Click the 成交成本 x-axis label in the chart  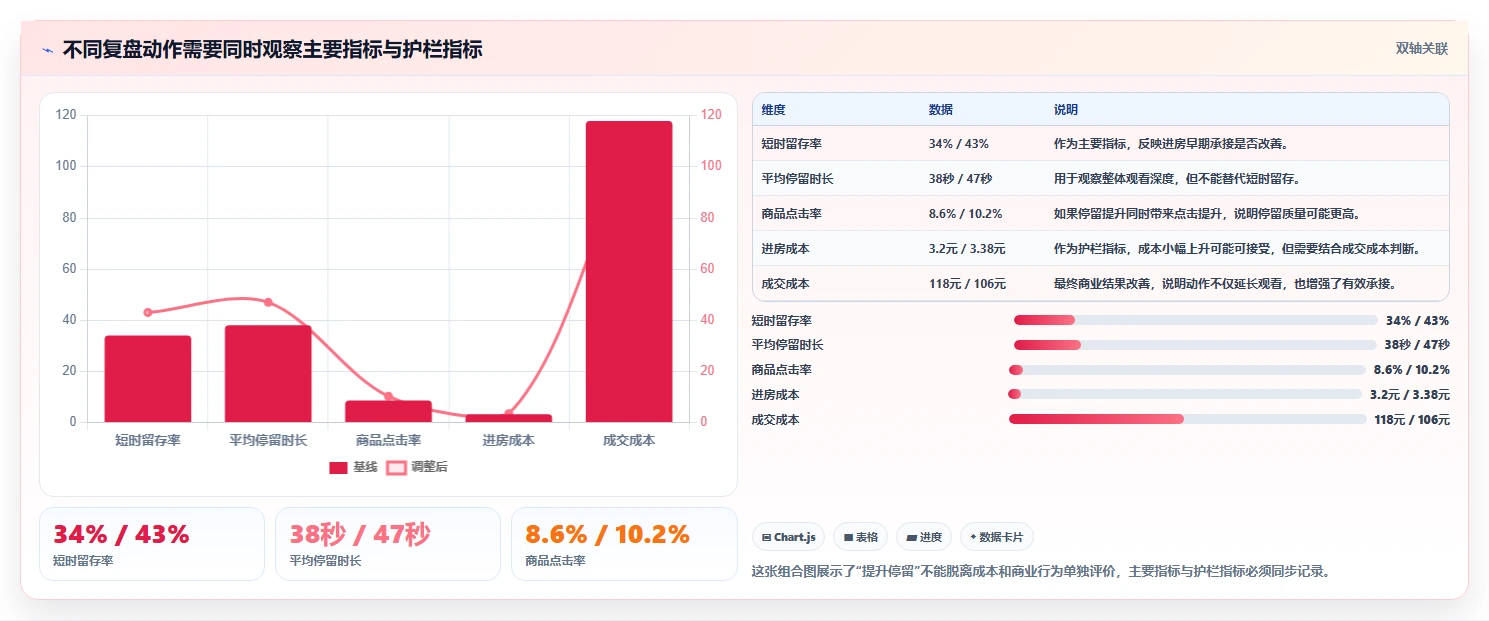[629, 440]
